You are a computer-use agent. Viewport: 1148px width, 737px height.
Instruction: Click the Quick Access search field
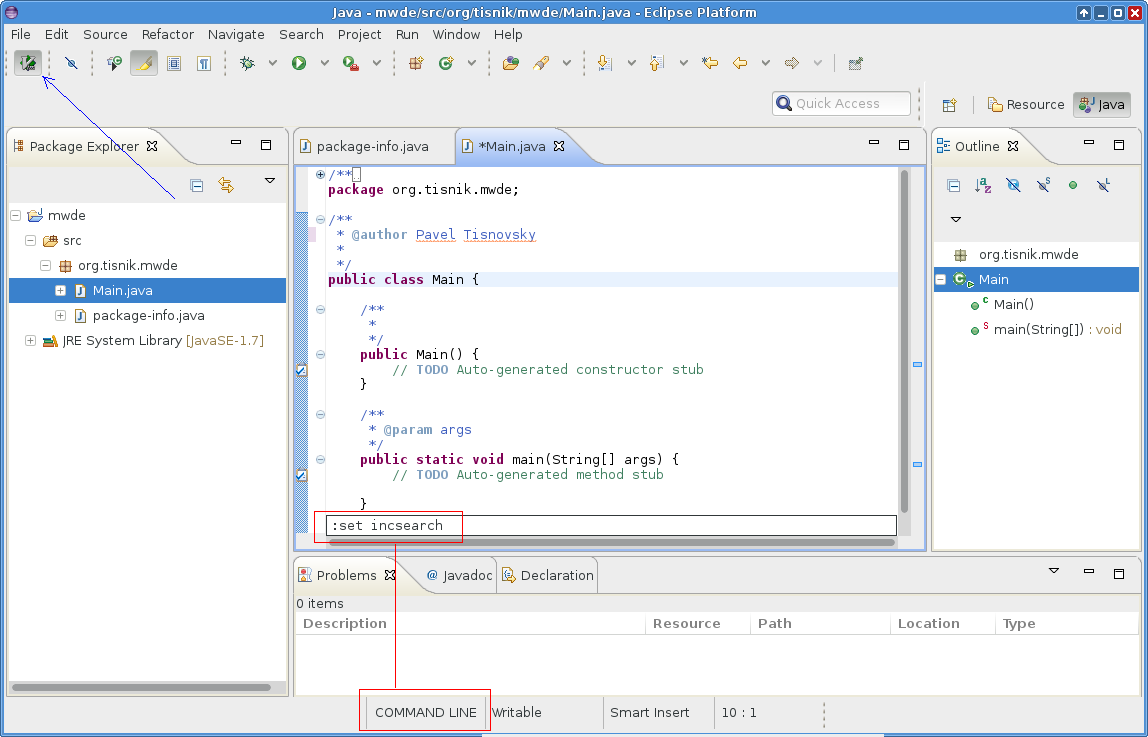click(841, 103)
